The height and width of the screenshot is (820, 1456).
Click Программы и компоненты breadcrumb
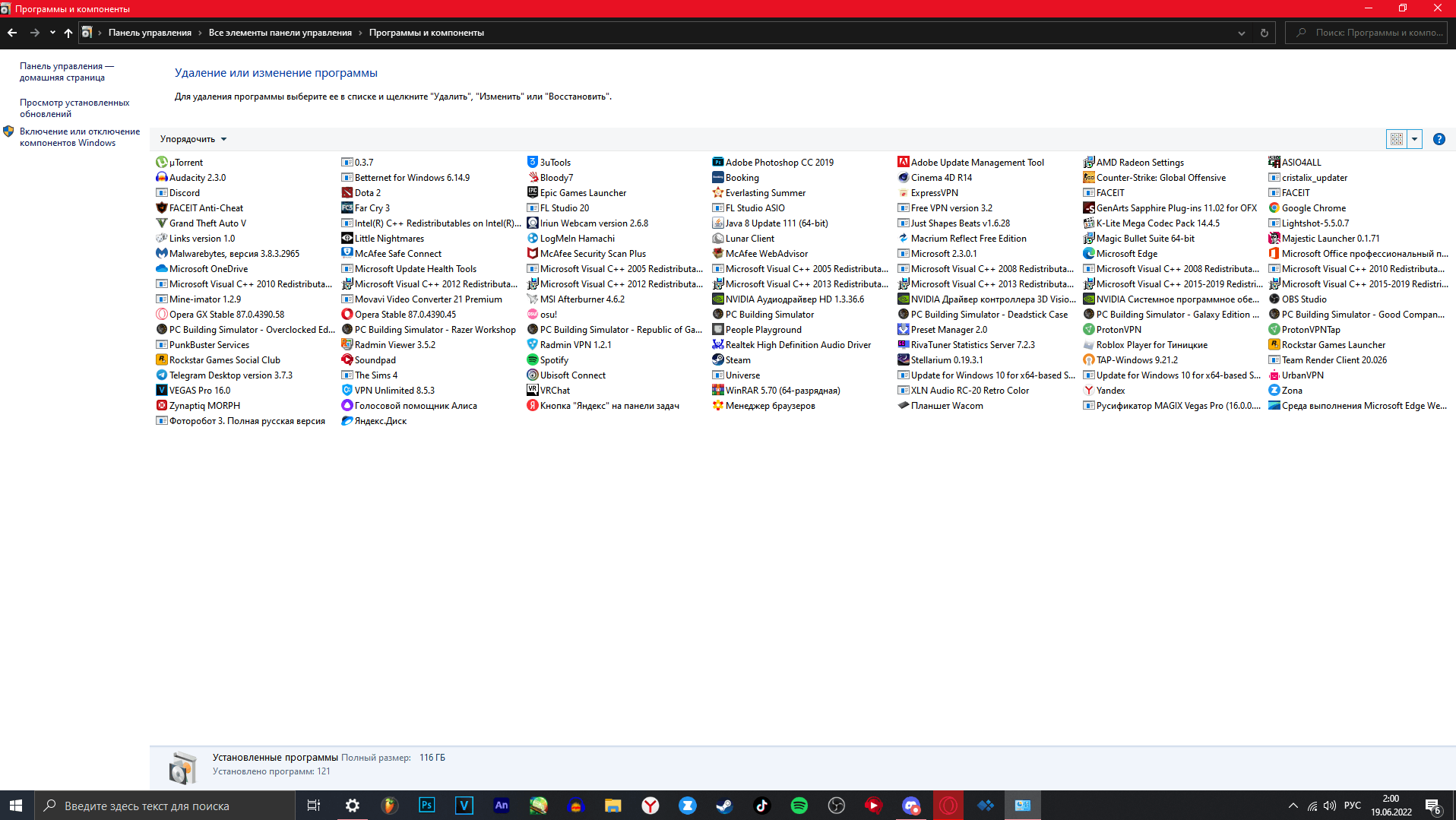coord(426,33)
